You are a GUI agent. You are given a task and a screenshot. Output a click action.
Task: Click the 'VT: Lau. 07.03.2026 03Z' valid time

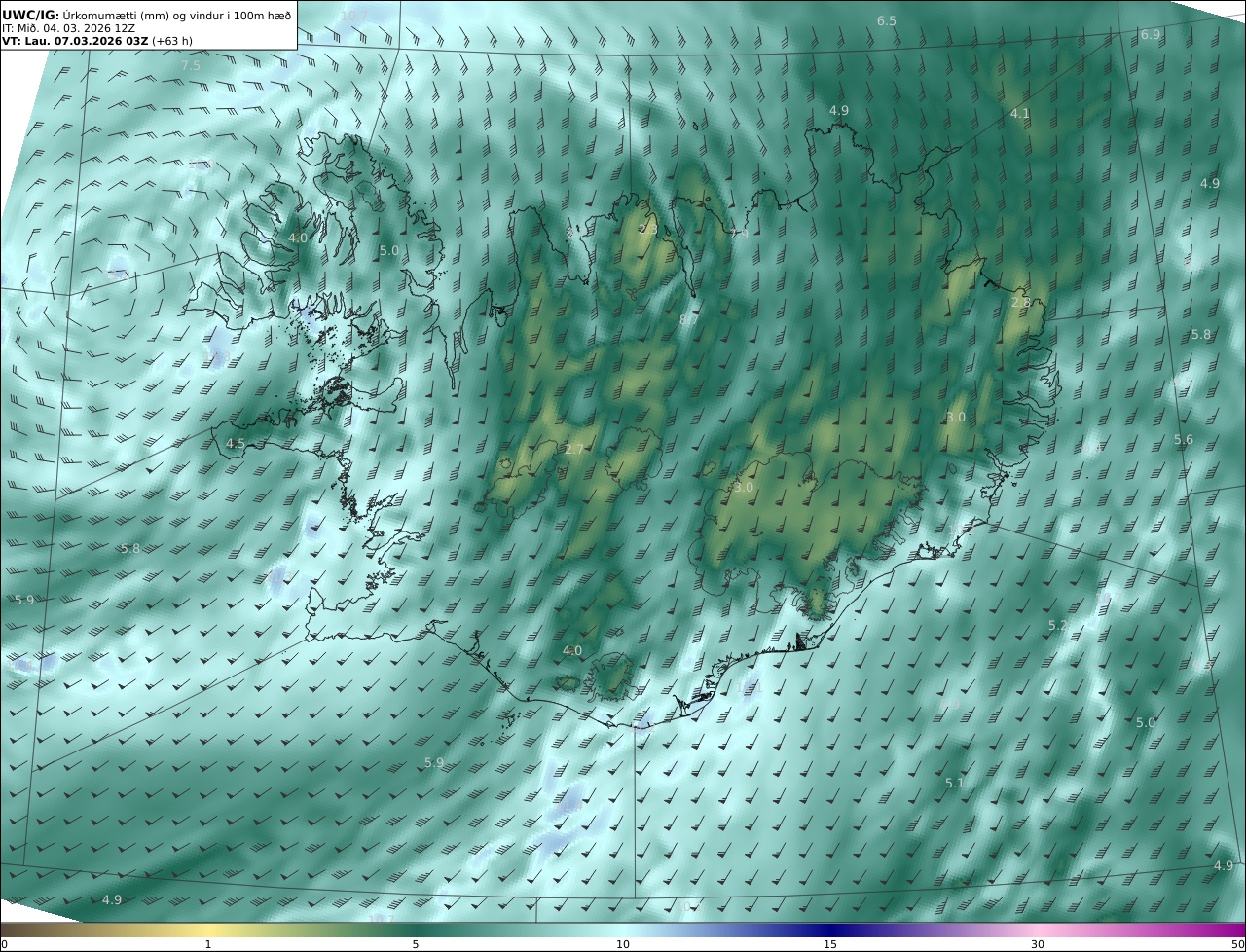tap(75, 42)
